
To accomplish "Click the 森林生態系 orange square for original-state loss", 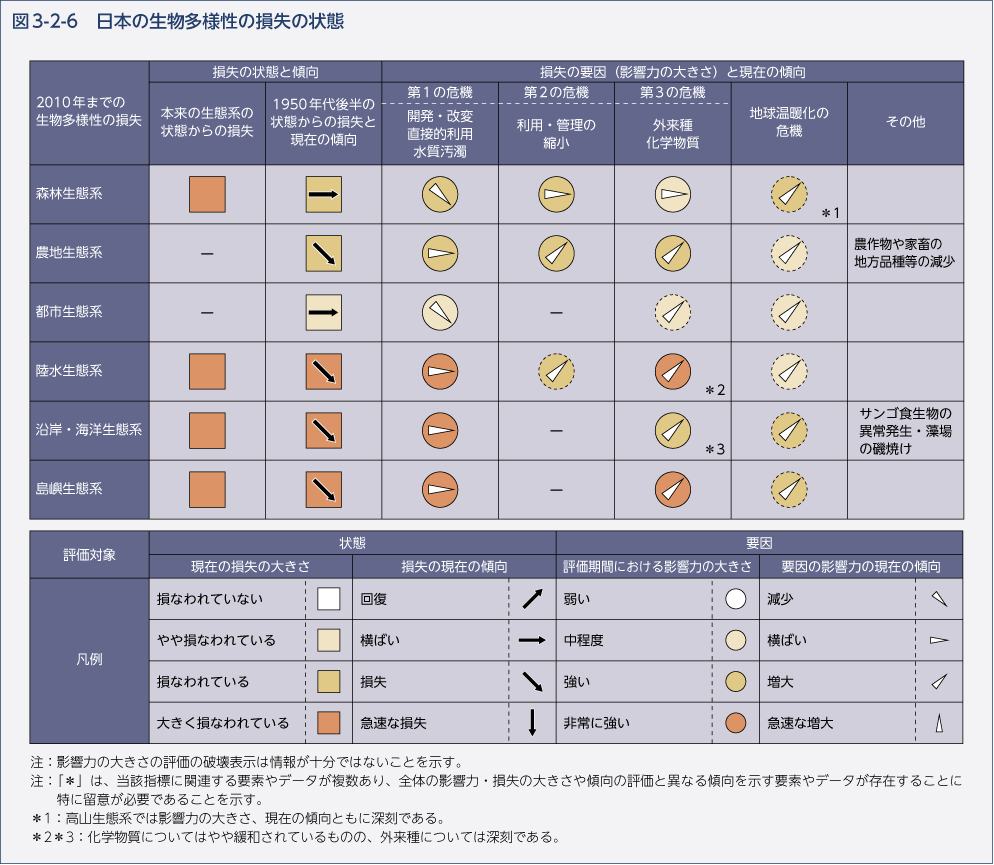I will [207, 194].
